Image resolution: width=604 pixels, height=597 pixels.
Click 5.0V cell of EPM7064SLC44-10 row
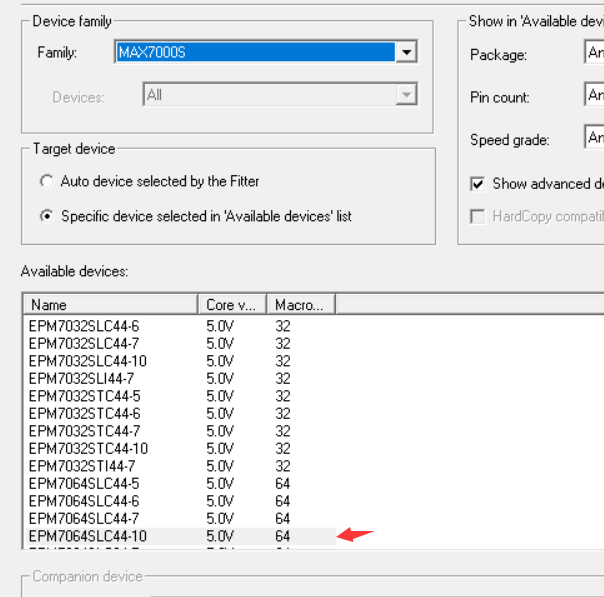click(220, 536)
